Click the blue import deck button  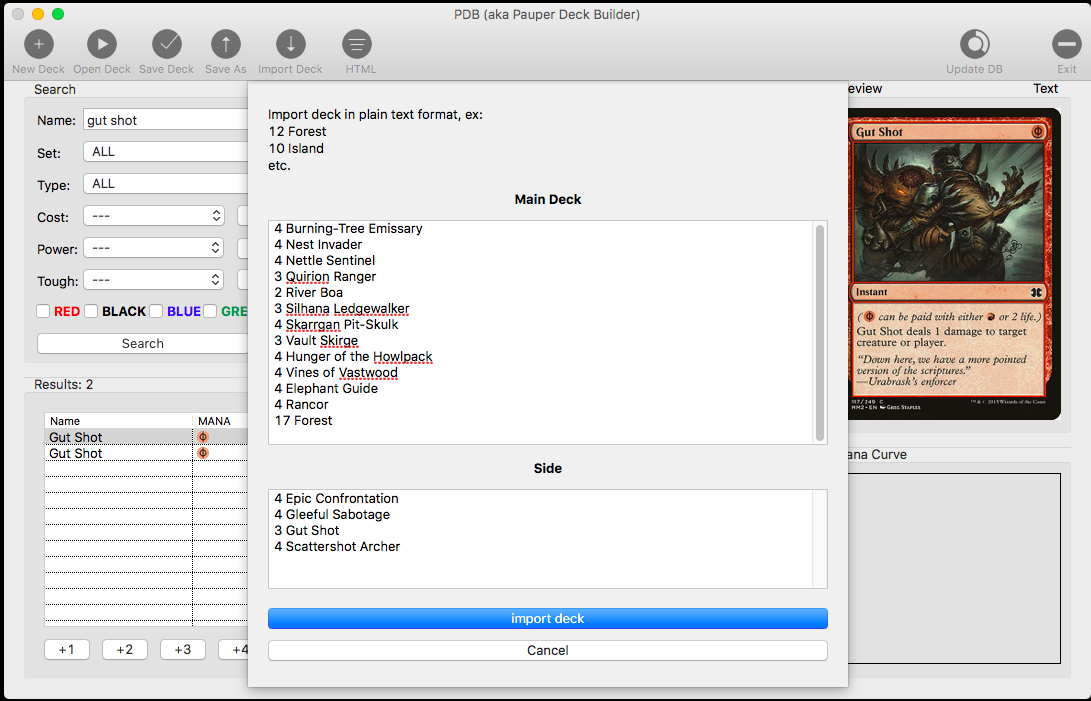point(548,618)
